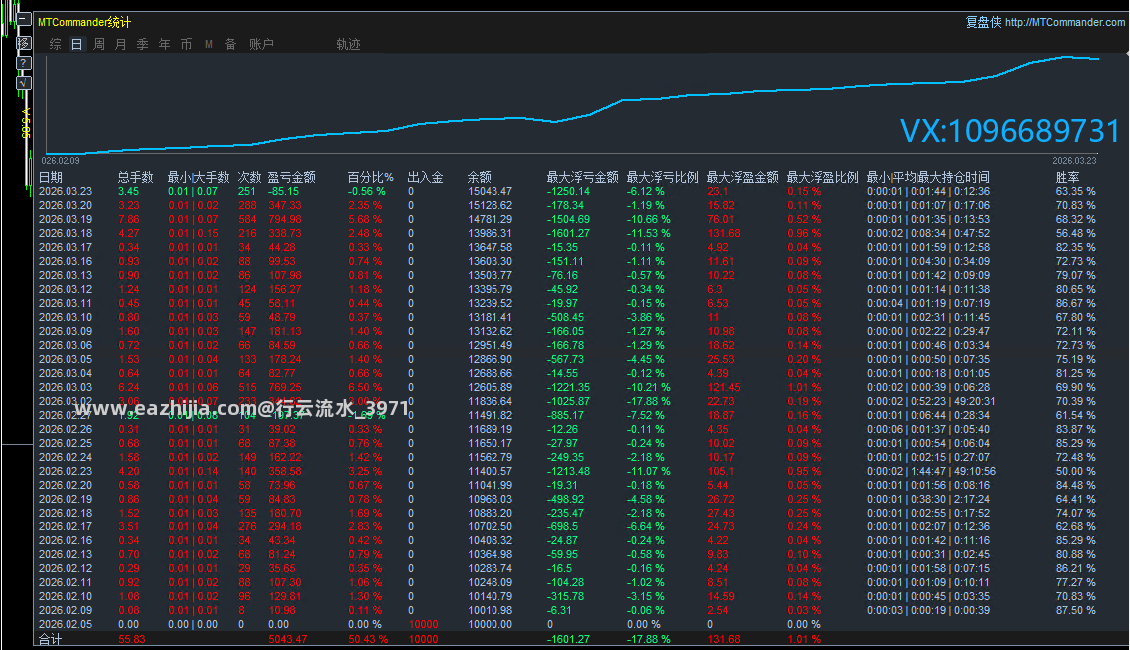
Task: Click the 最大浮亏比例 column header
Action: coord(662,177)
